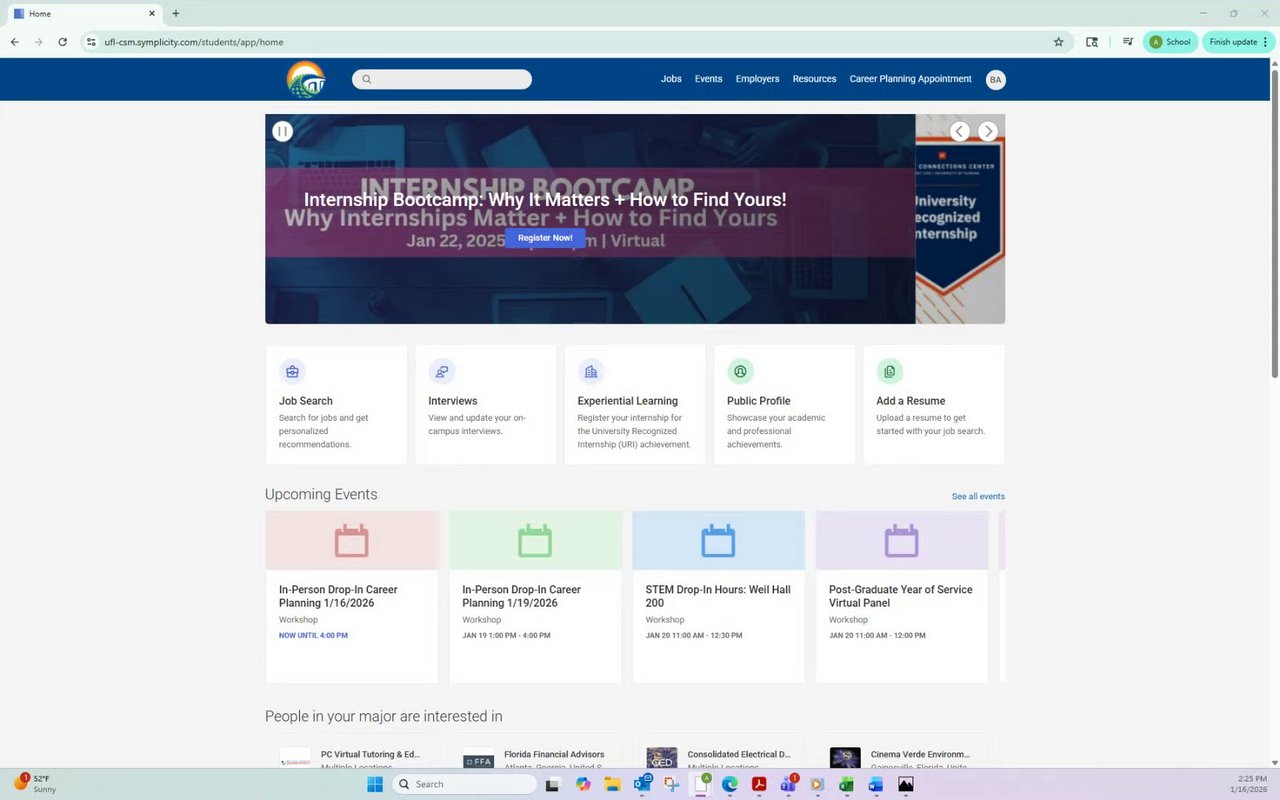Open the Experiential Learning card title

[x=627, y=401]
